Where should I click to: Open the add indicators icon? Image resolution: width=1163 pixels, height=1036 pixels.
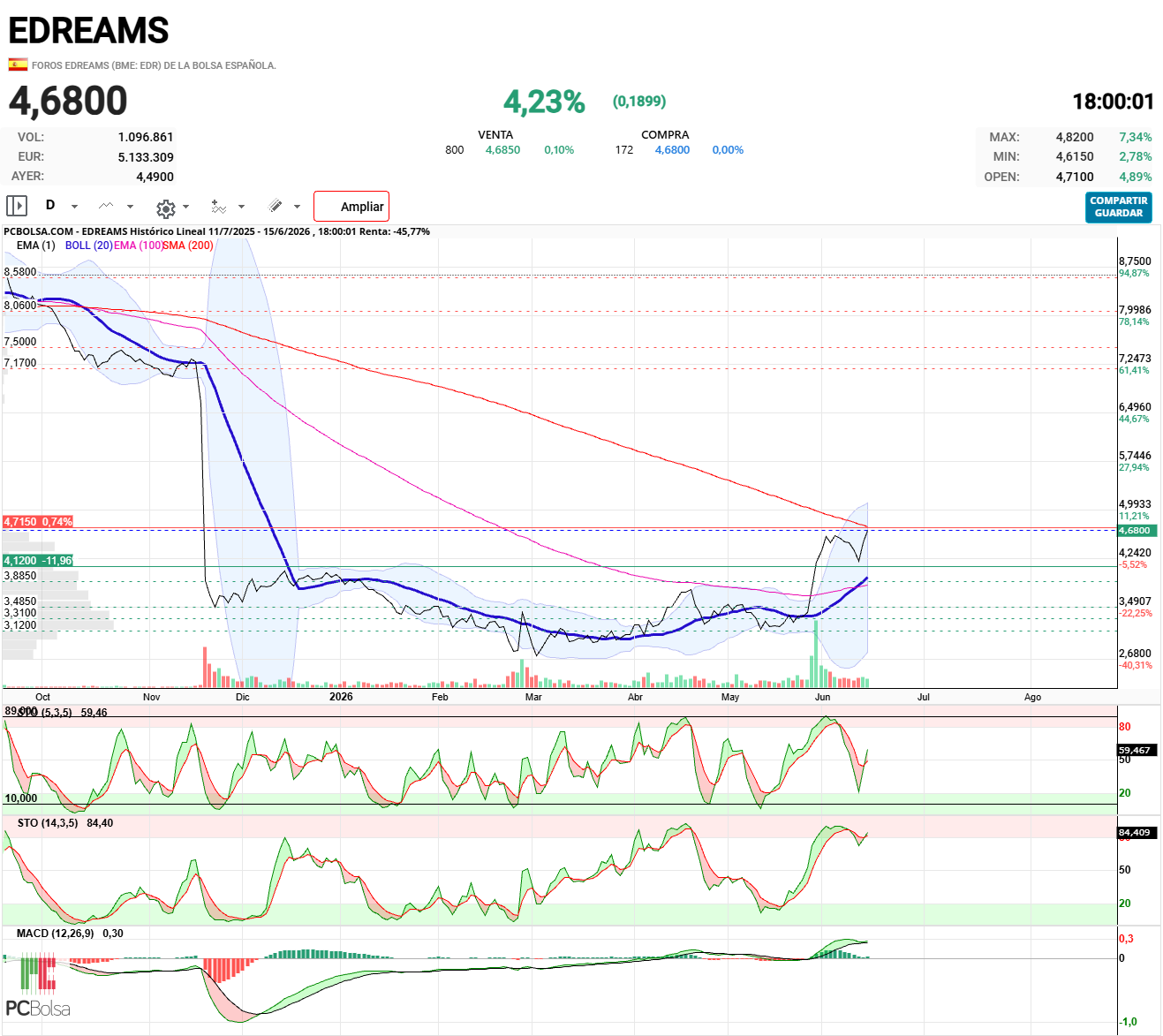click(218, 206)
